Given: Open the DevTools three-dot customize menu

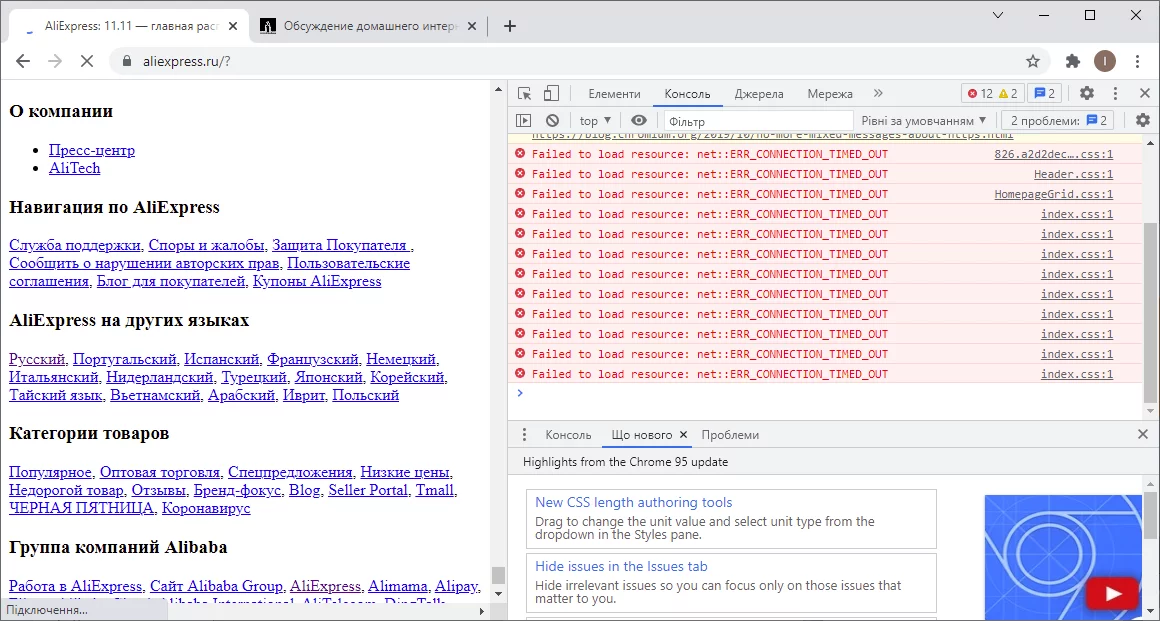Looking at the screenshot, I should (1116, 94).
